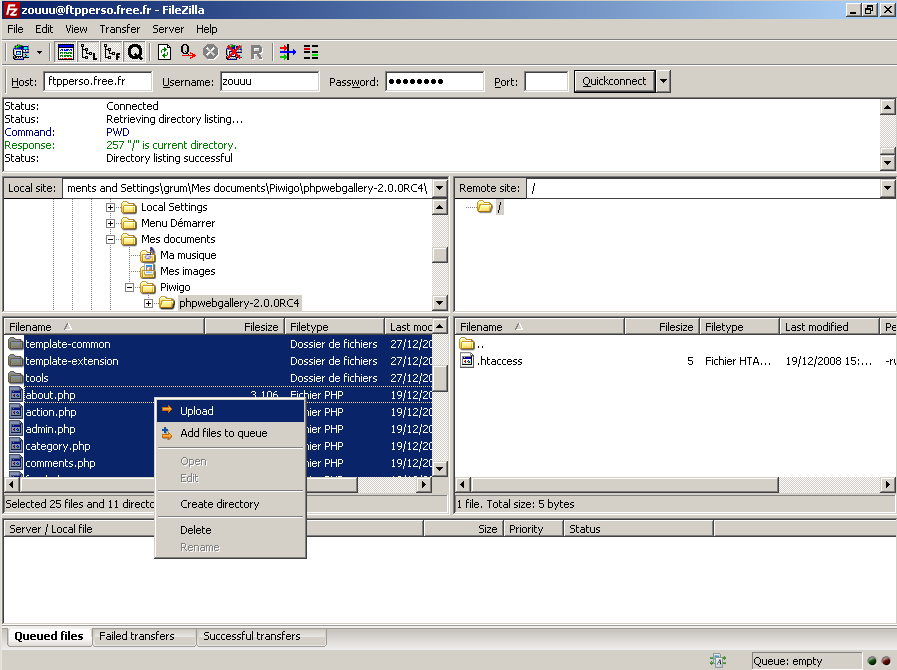Choose Delete from the context menu
This screenshot has height=670, width=897.
coord(231,530)
